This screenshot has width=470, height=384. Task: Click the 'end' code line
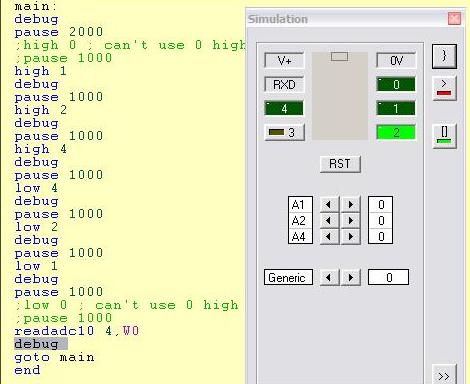coord(27,370)
